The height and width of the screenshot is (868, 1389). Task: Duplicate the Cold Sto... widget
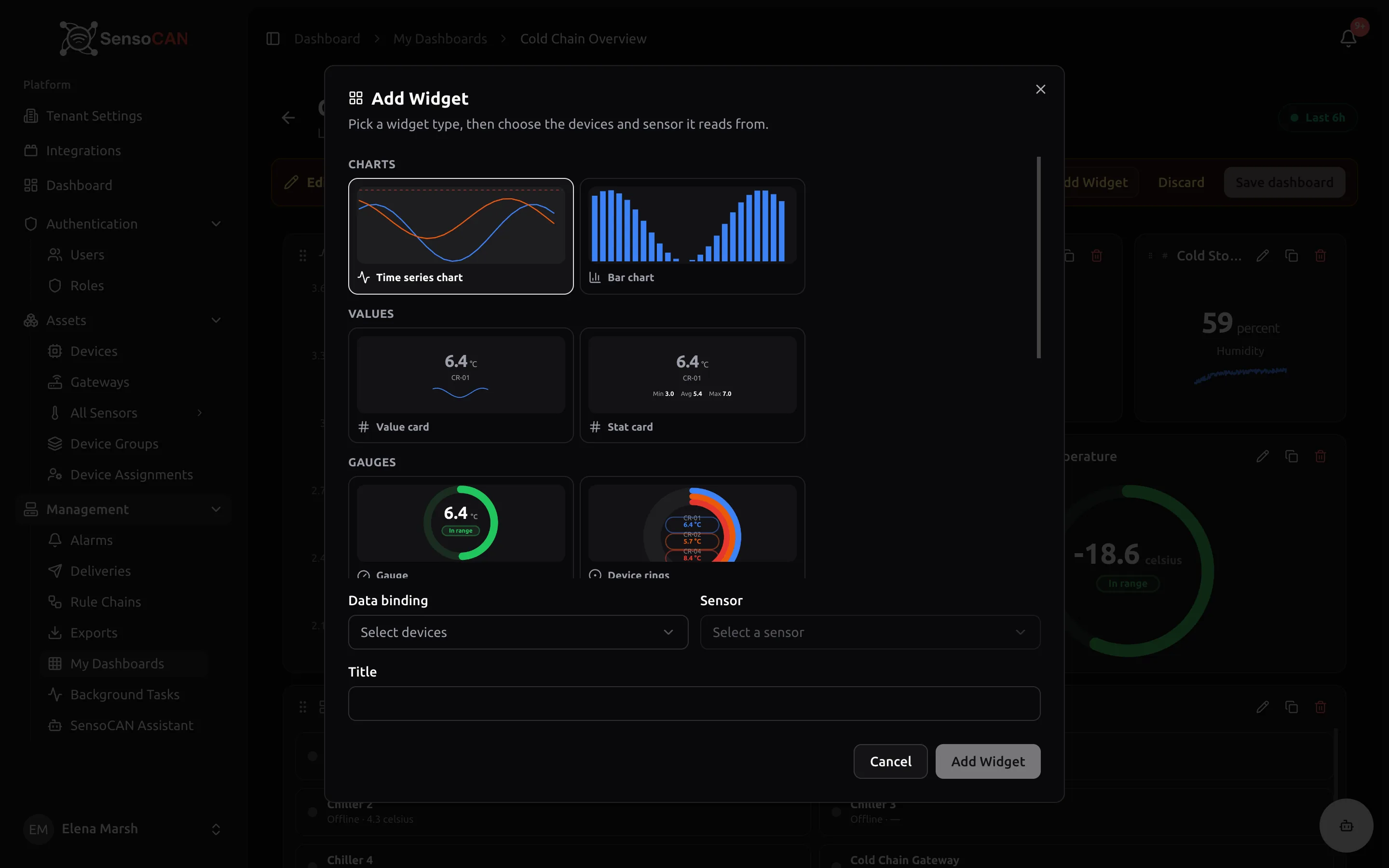[x=1292, y=256]
